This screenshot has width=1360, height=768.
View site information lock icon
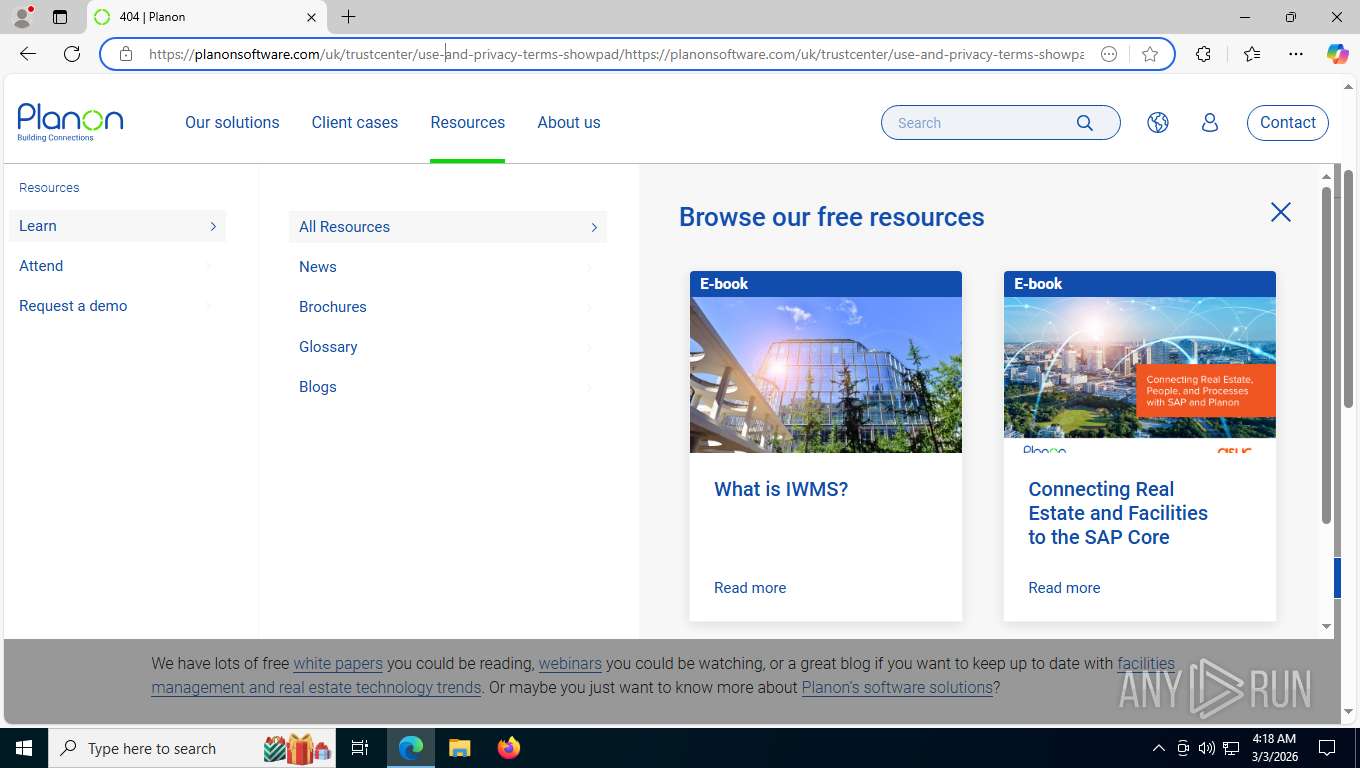tap(126, 54)
